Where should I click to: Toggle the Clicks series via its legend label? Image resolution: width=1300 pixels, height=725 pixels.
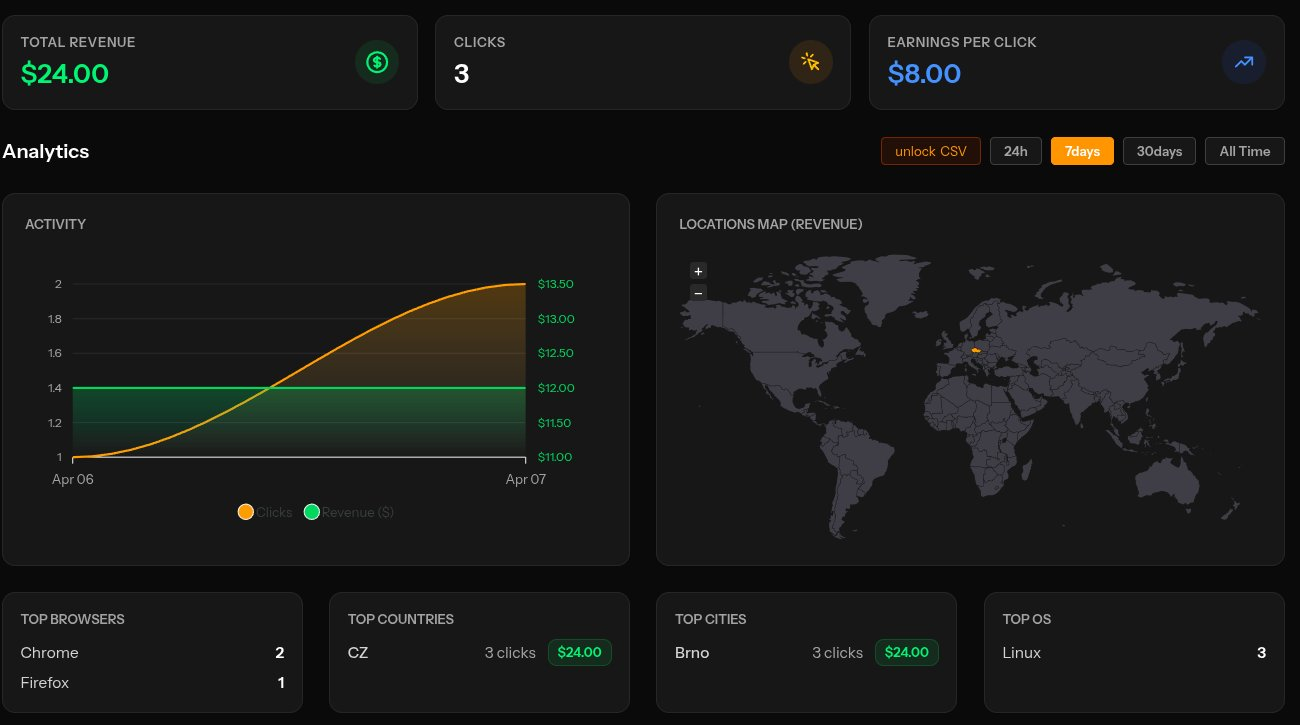tap(274, 512)
